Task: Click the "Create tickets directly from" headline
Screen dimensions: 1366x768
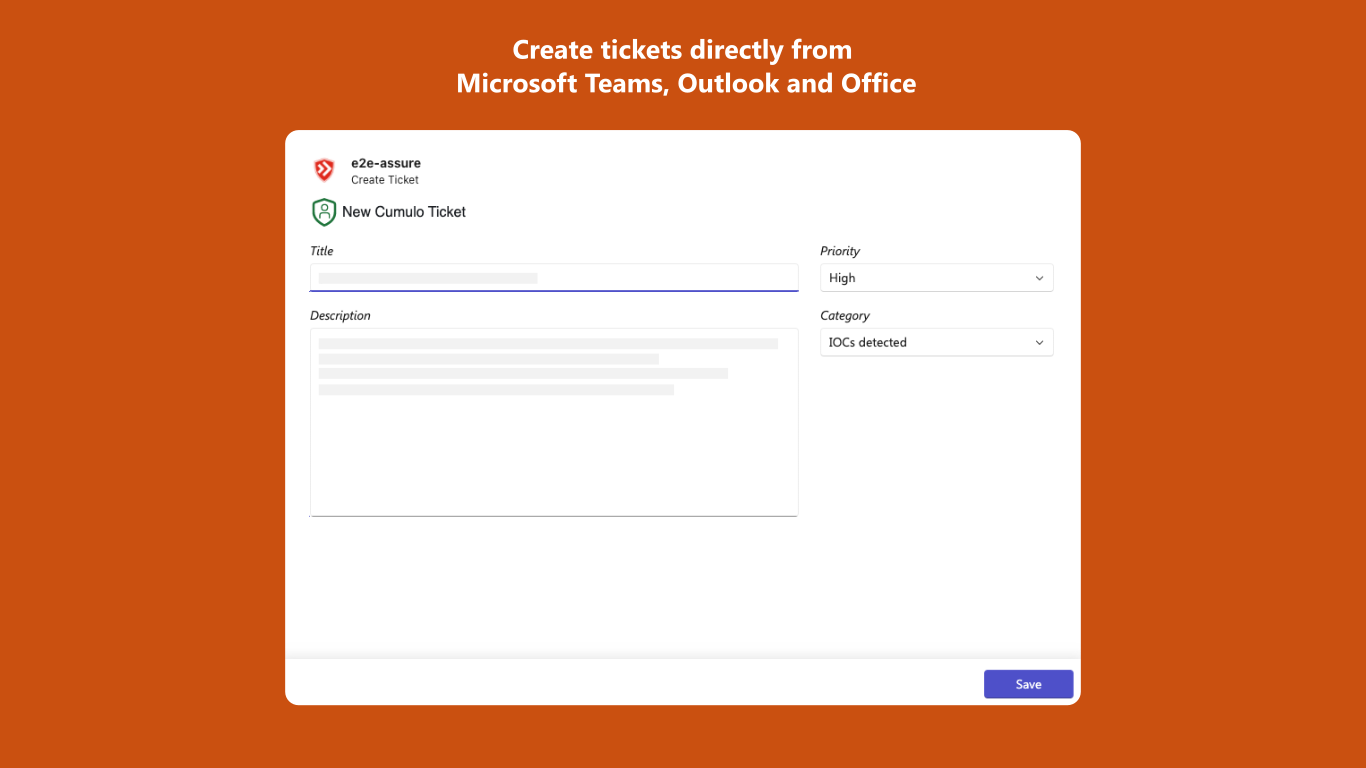Action: coord(683,49)
